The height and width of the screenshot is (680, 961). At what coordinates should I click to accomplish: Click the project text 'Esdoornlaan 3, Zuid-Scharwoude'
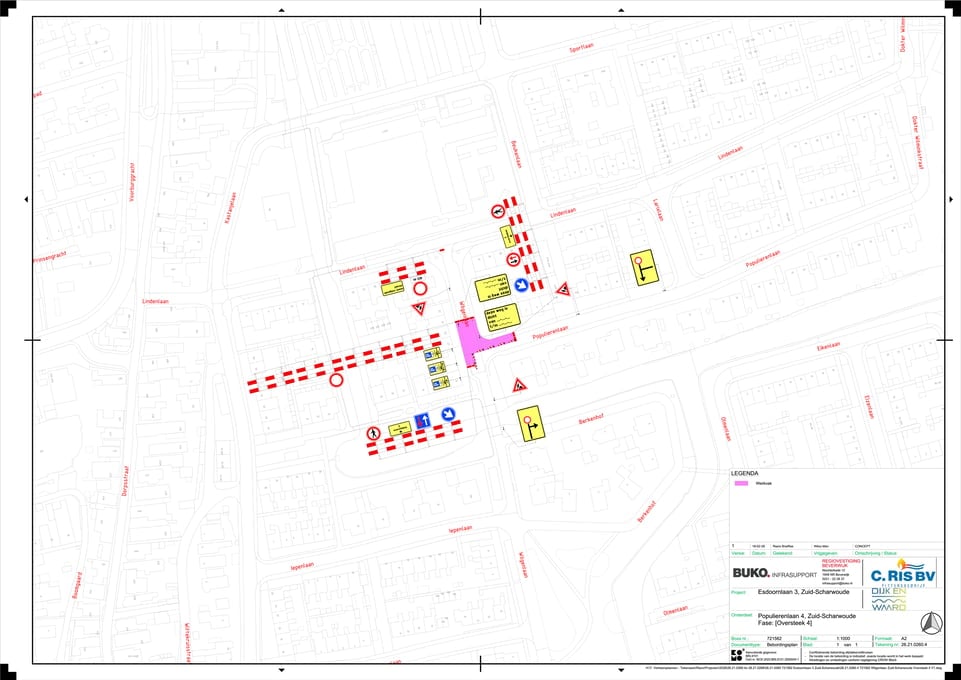tap(803, 592)
